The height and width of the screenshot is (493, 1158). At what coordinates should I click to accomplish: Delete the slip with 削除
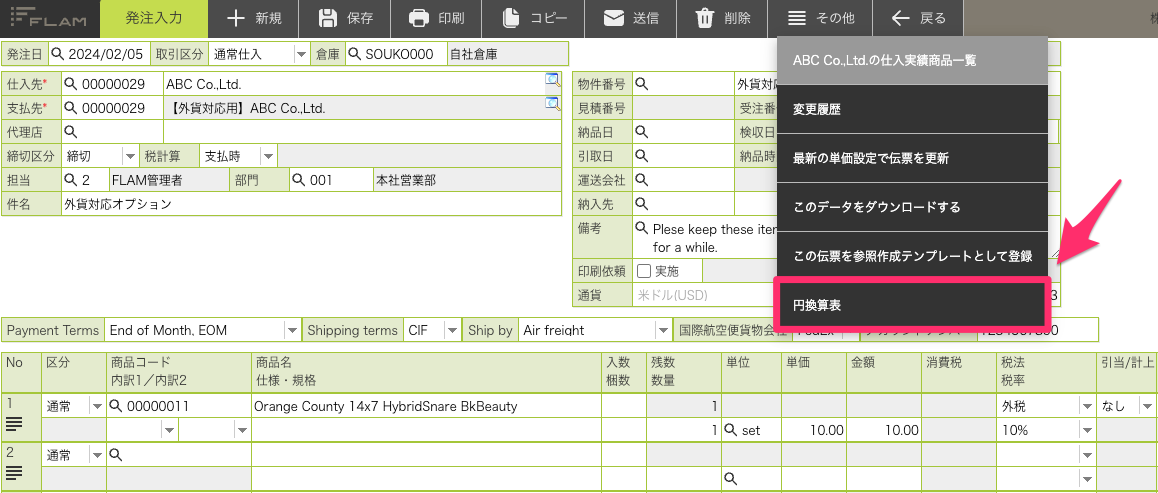(x=722, y=18)
